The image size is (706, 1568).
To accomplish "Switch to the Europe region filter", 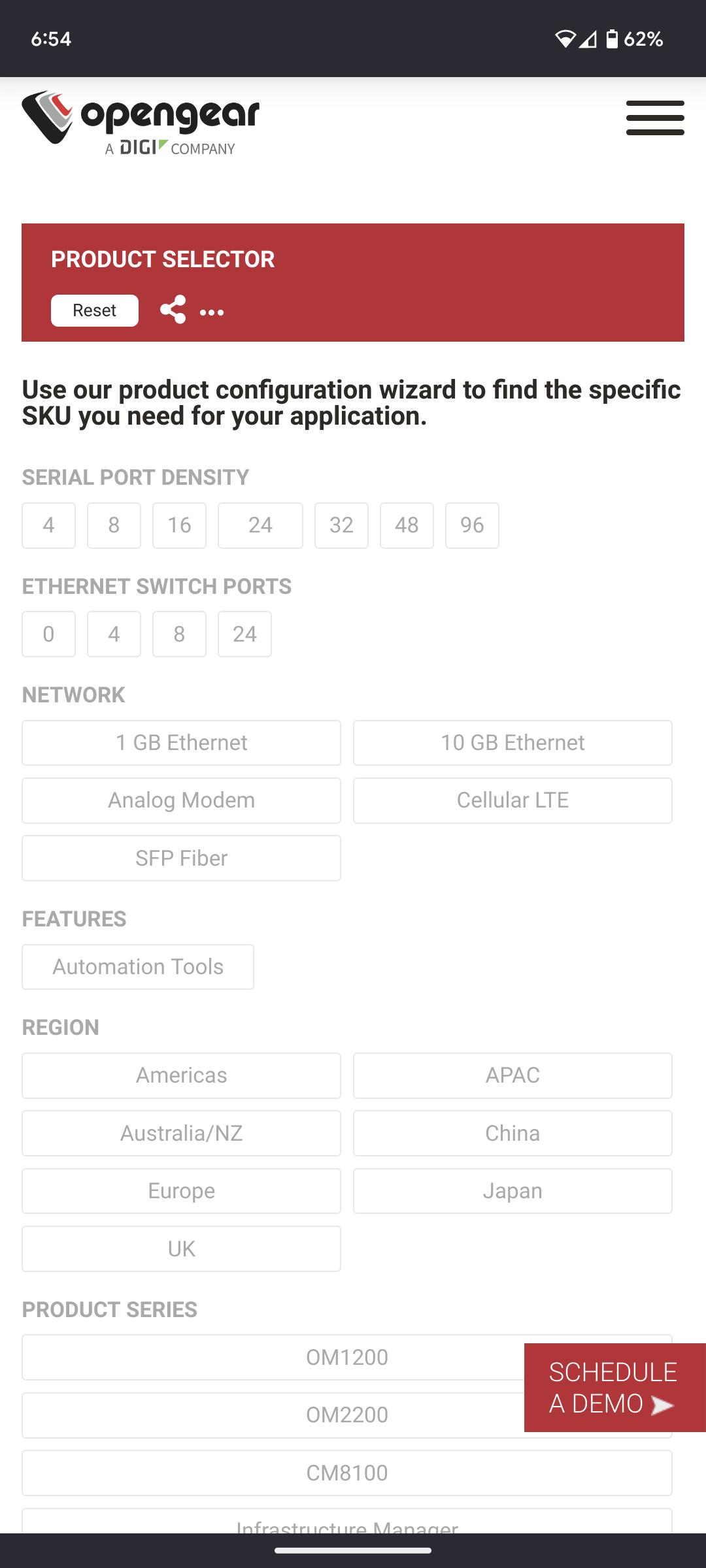I will coord(181,1190).
